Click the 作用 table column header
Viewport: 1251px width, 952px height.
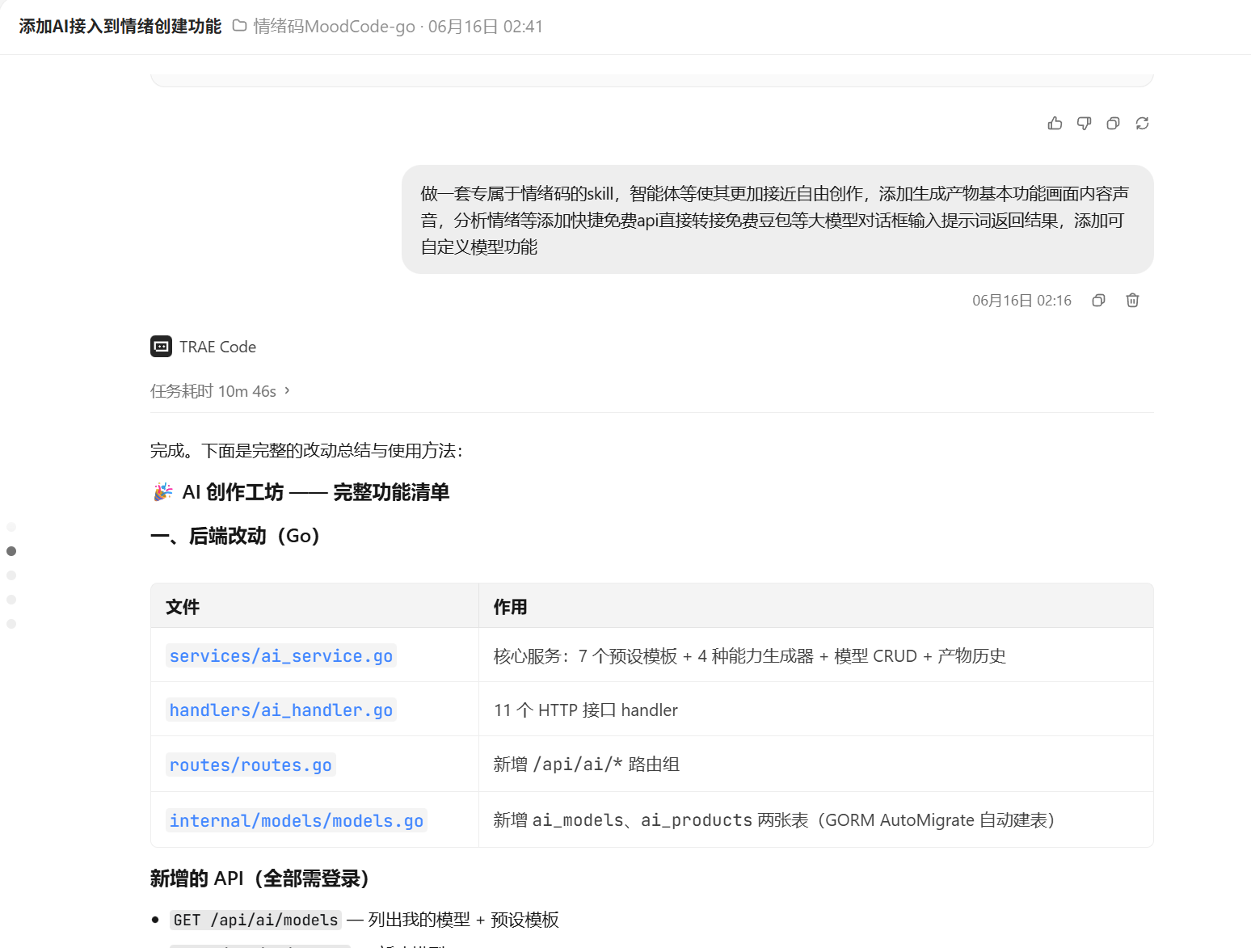[x=816, y=606]
